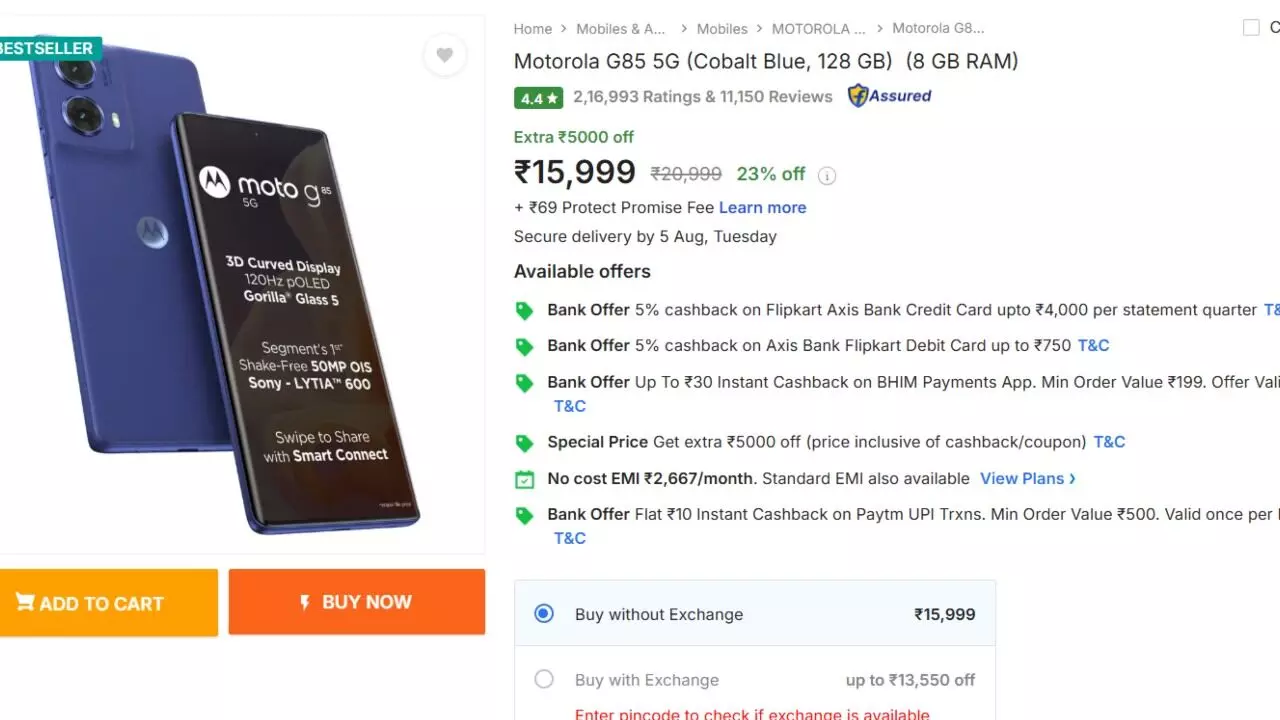Click the tag icon beside Paytm UPI offer
1280x720 pixels.
point(524,516)
